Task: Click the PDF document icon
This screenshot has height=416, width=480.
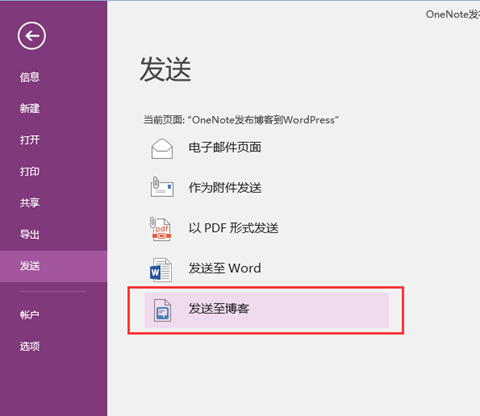Action: click(x=161, y=229)
